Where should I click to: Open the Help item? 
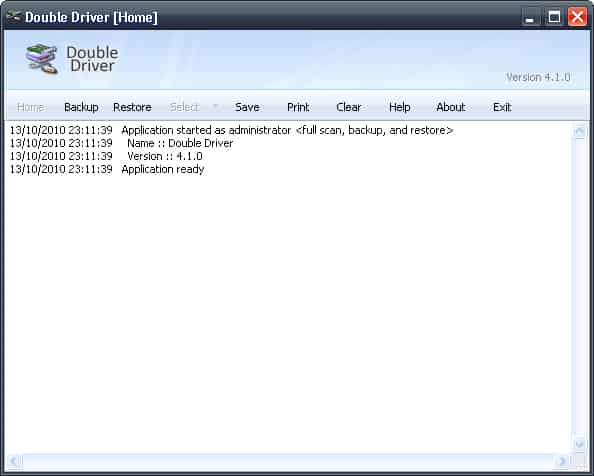pyautogui.click(x=400, y=107)
